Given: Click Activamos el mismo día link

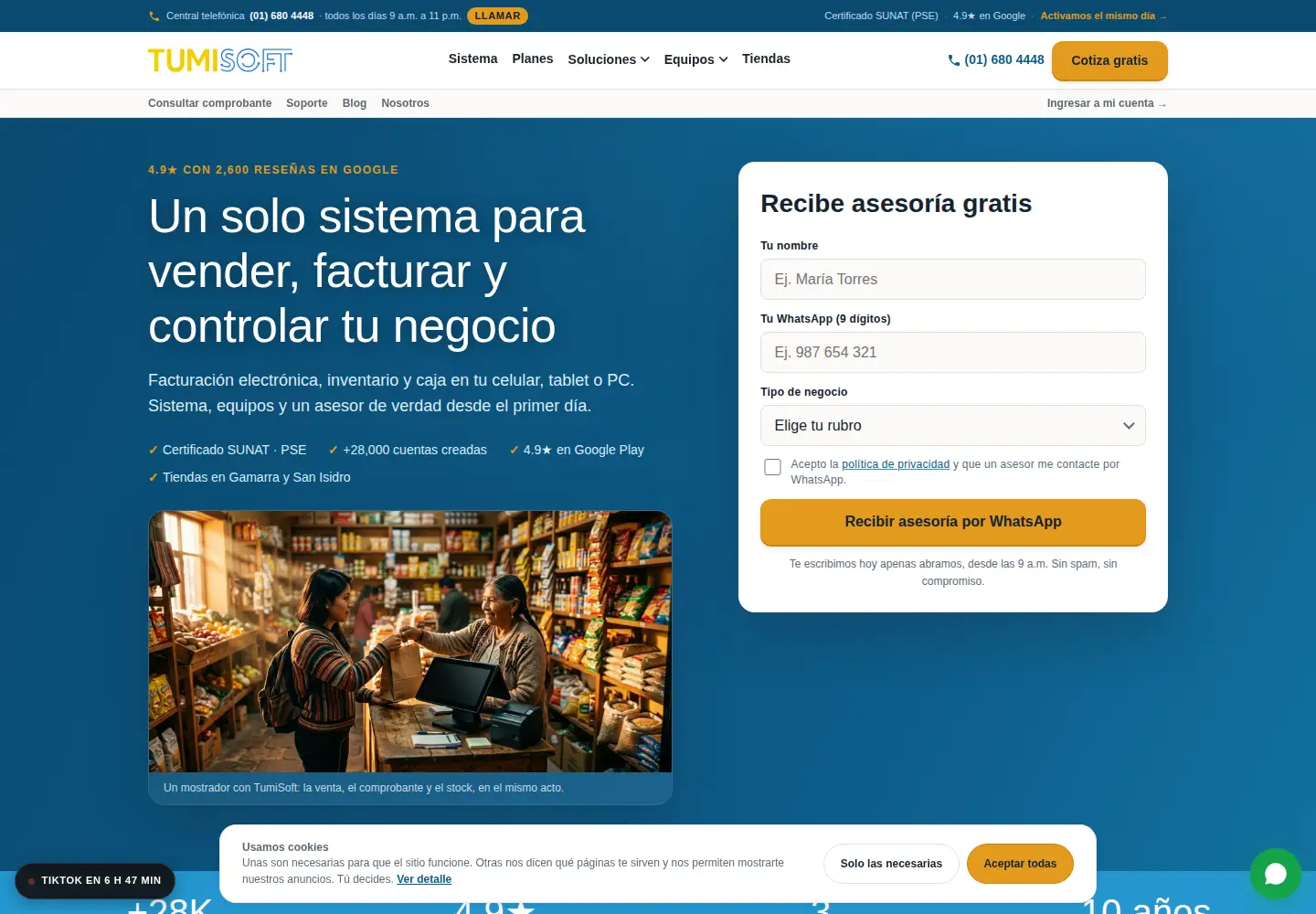Looking at the screenshot, I should pyautogui.click(x=1103, y=16).
